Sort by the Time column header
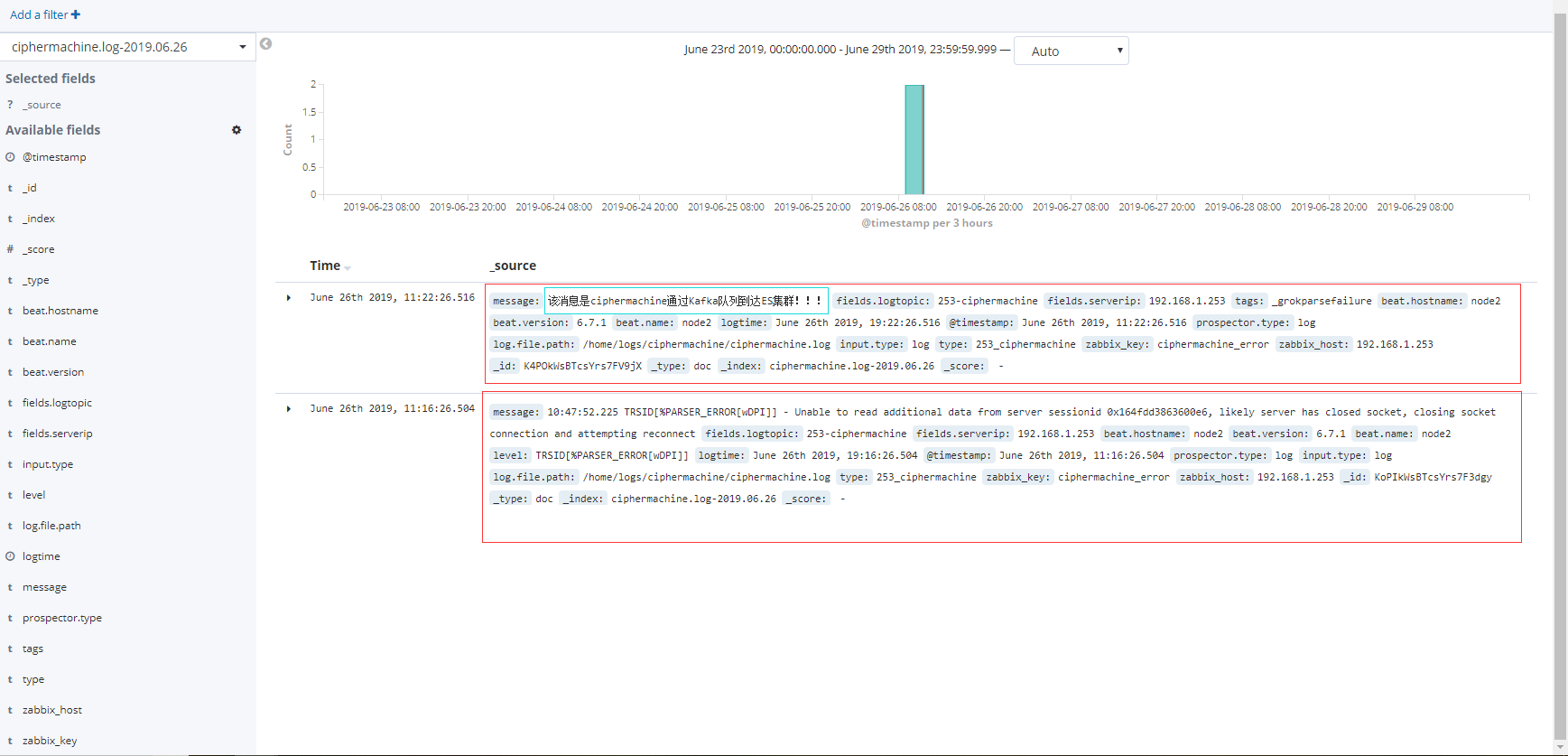 325,266
